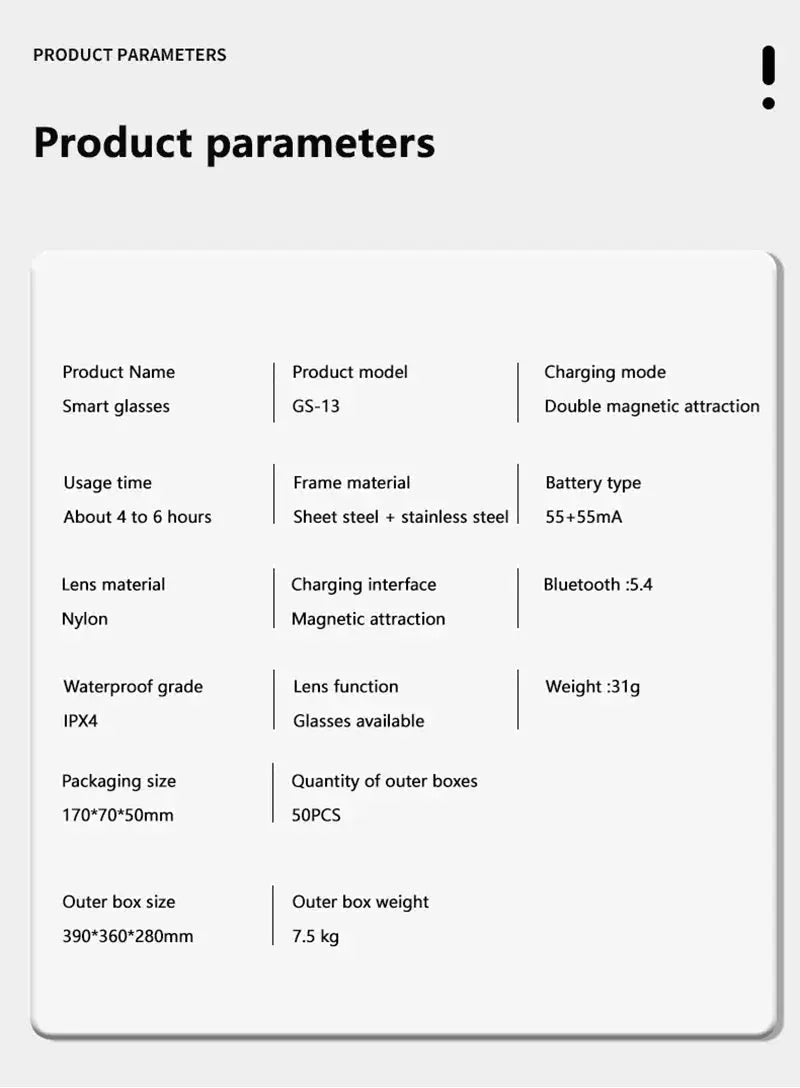Click the Weight :31g text
The height and width of the screenshot is (1088, 800).
pyautogui.click(x=593, y=687)
